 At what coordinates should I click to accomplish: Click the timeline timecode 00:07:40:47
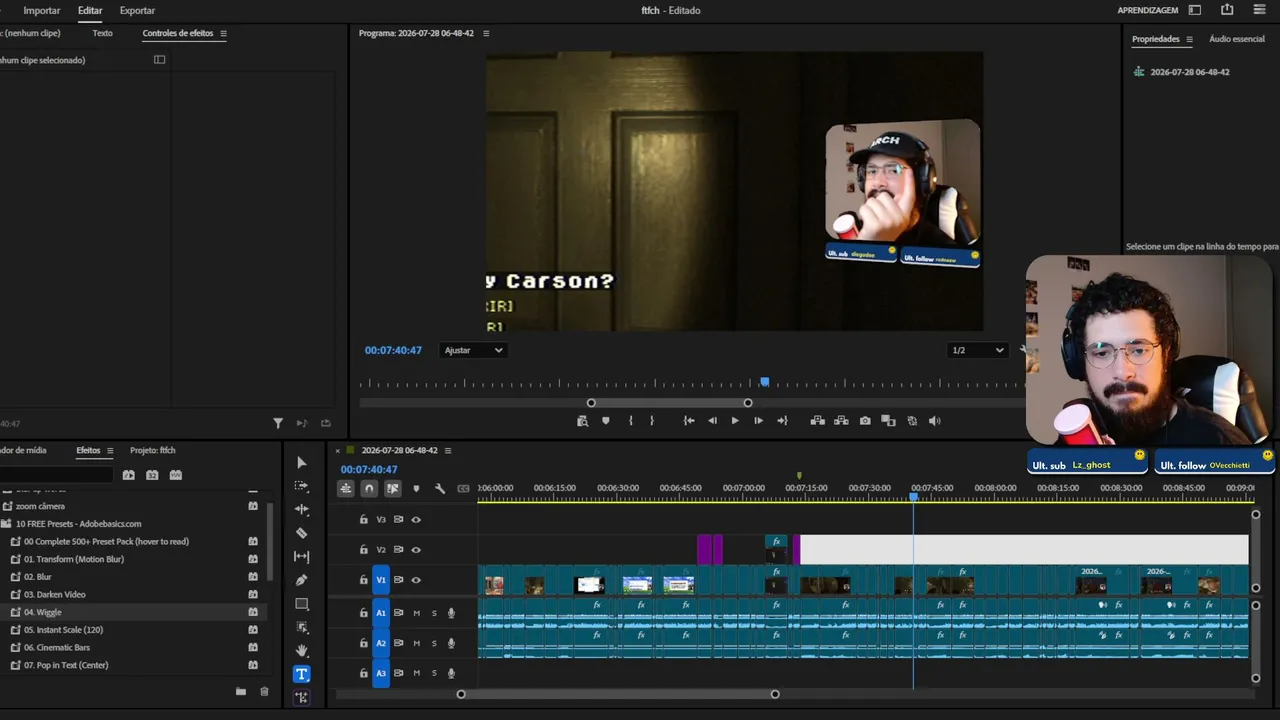[369, 469]
